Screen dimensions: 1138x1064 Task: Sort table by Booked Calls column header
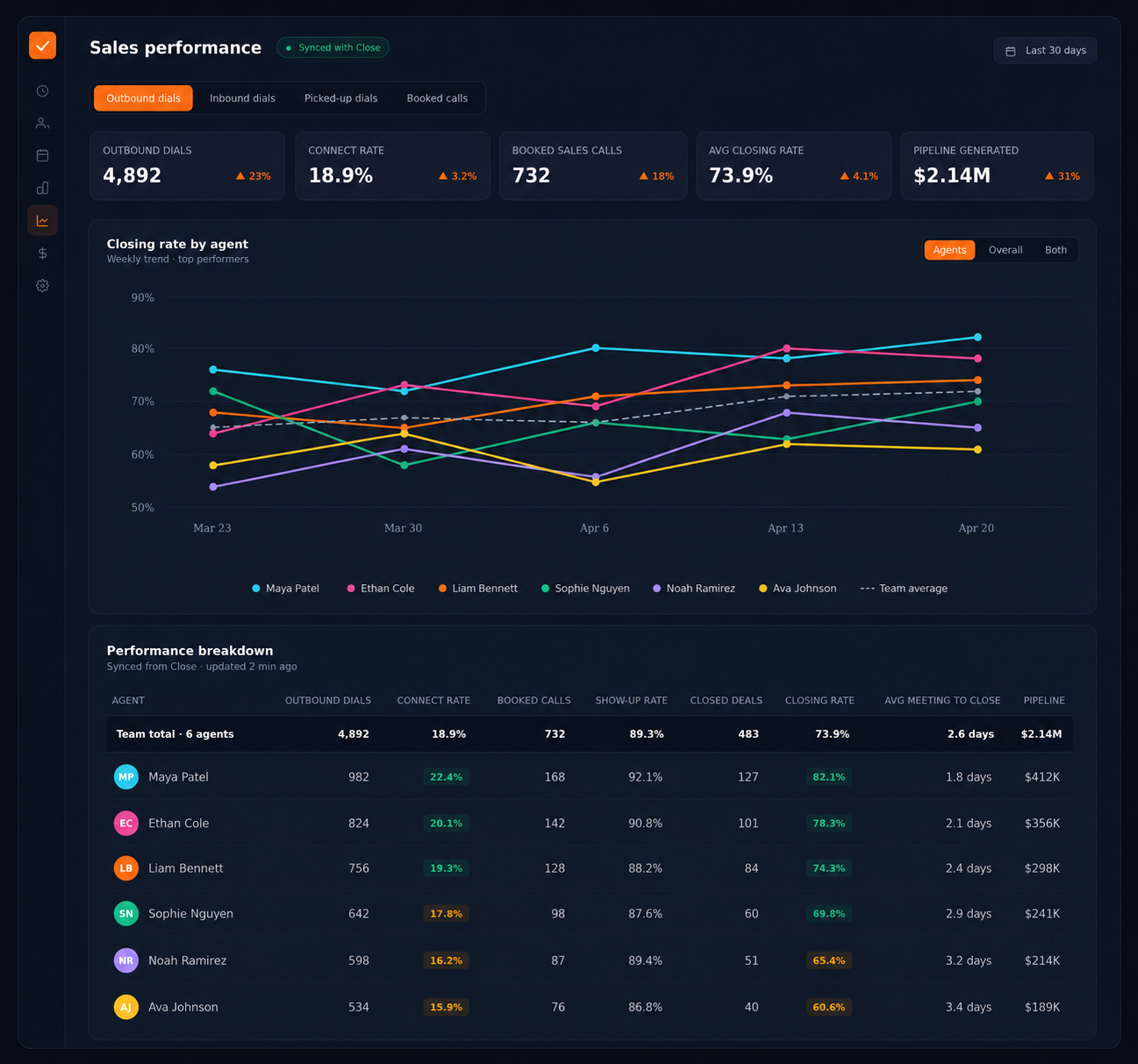(x=533, y=701)
